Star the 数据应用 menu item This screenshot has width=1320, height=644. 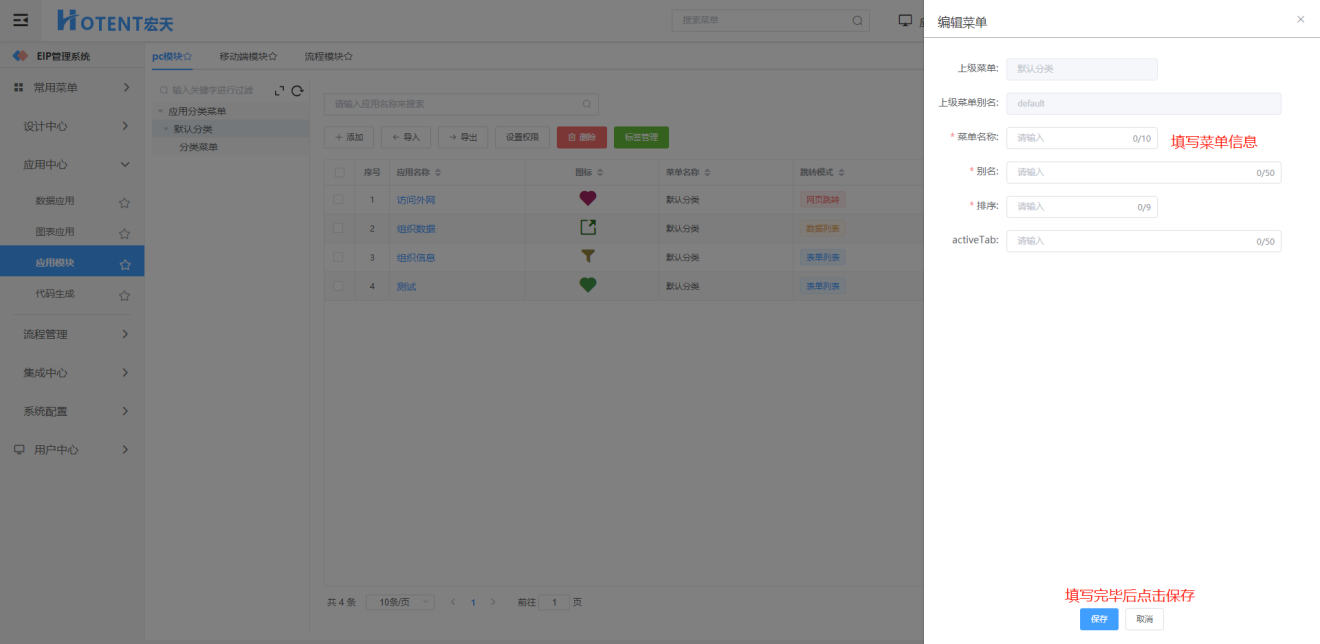[125, 202]
